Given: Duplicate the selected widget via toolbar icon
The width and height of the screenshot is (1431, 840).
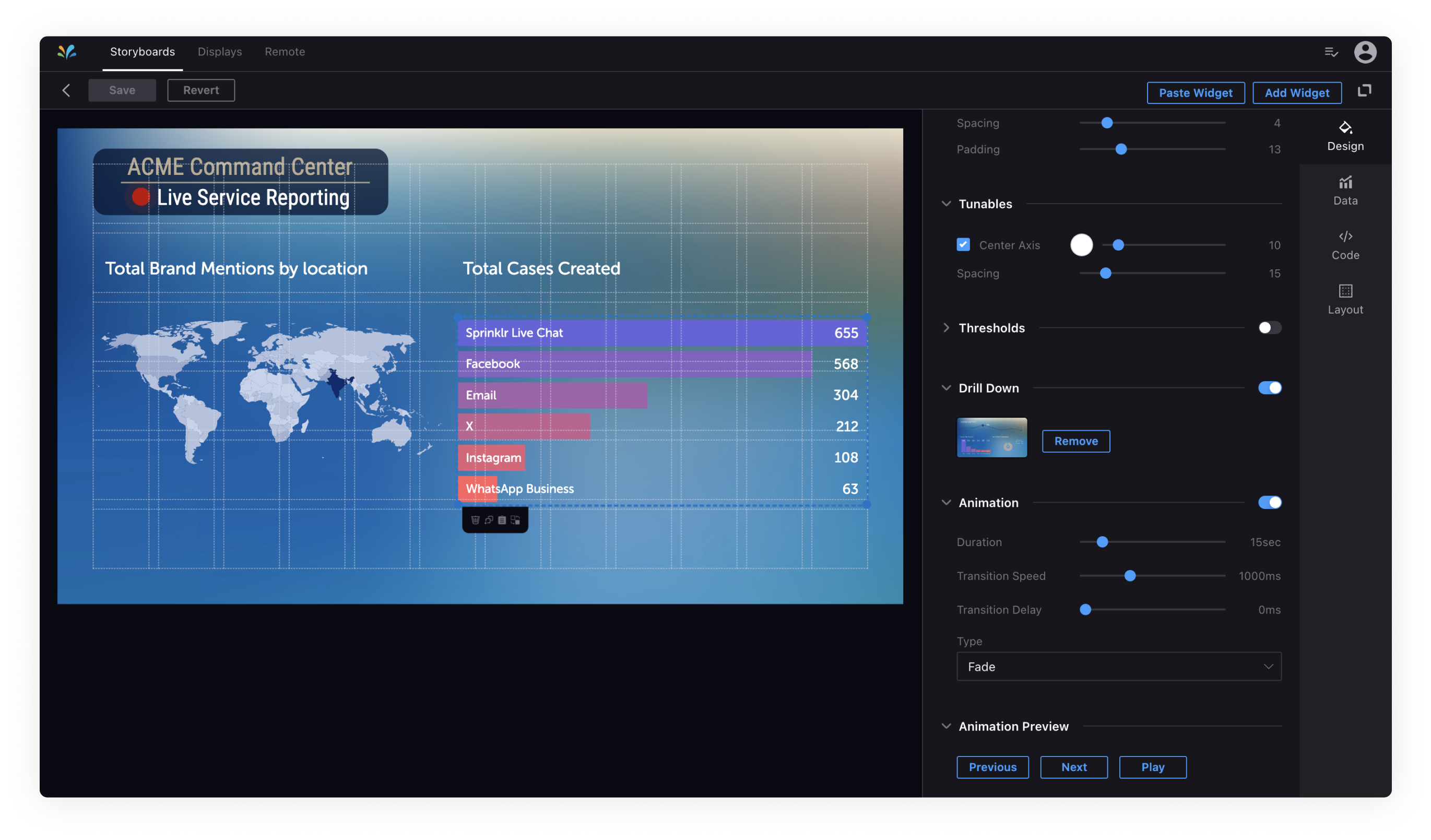Looking at the screenshot, I should click(488, 520).
